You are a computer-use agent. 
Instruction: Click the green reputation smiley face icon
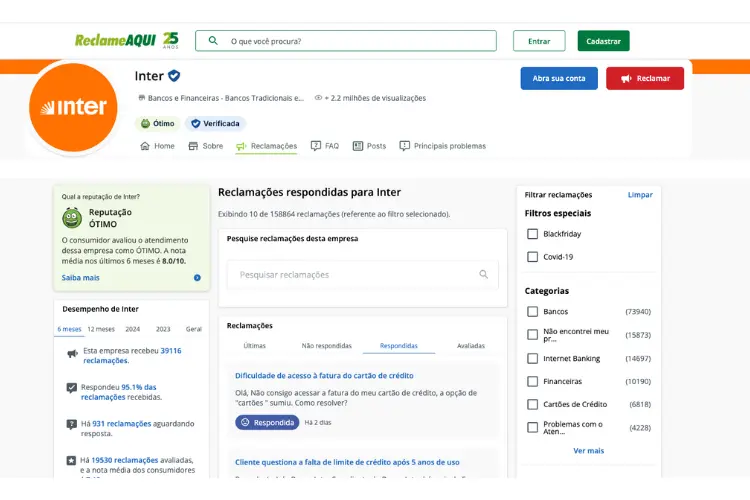72,218
